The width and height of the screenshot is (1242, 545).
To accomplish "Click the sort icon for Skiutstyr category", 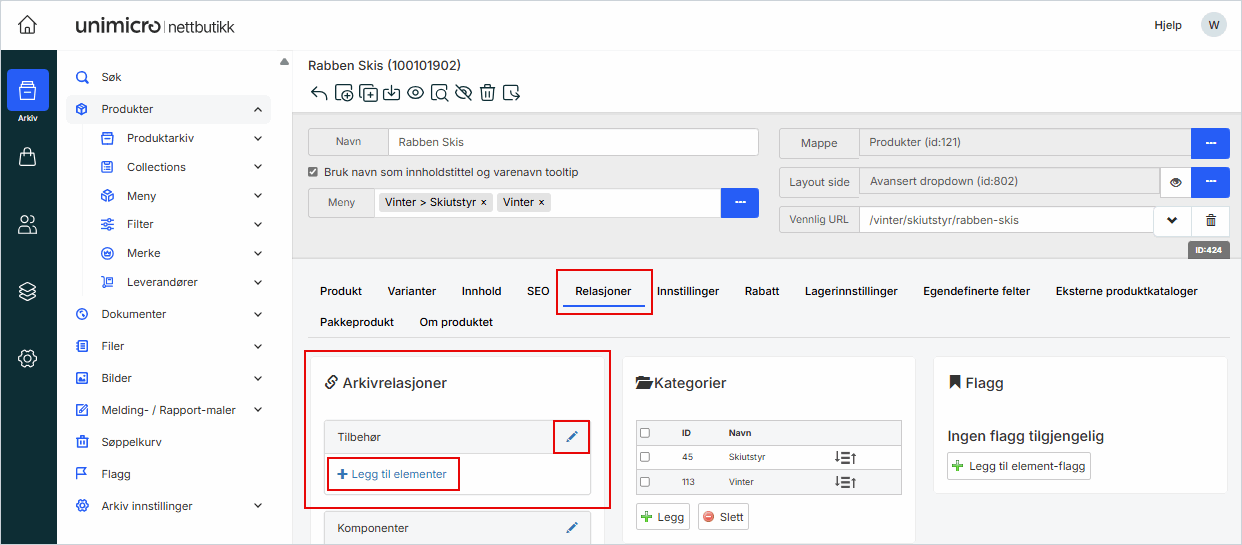I will coord(845,457).
